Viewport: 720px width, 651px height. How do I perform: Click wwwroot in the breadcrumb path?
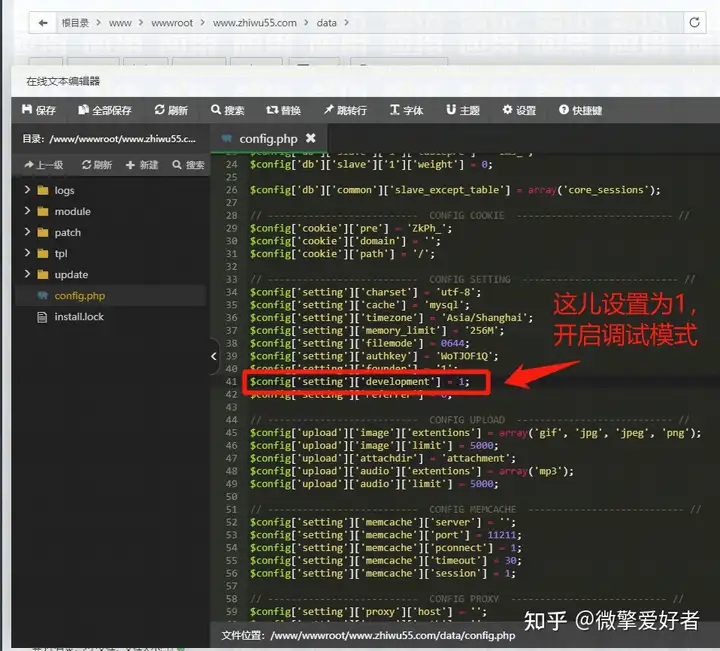(x=172, y=23)
